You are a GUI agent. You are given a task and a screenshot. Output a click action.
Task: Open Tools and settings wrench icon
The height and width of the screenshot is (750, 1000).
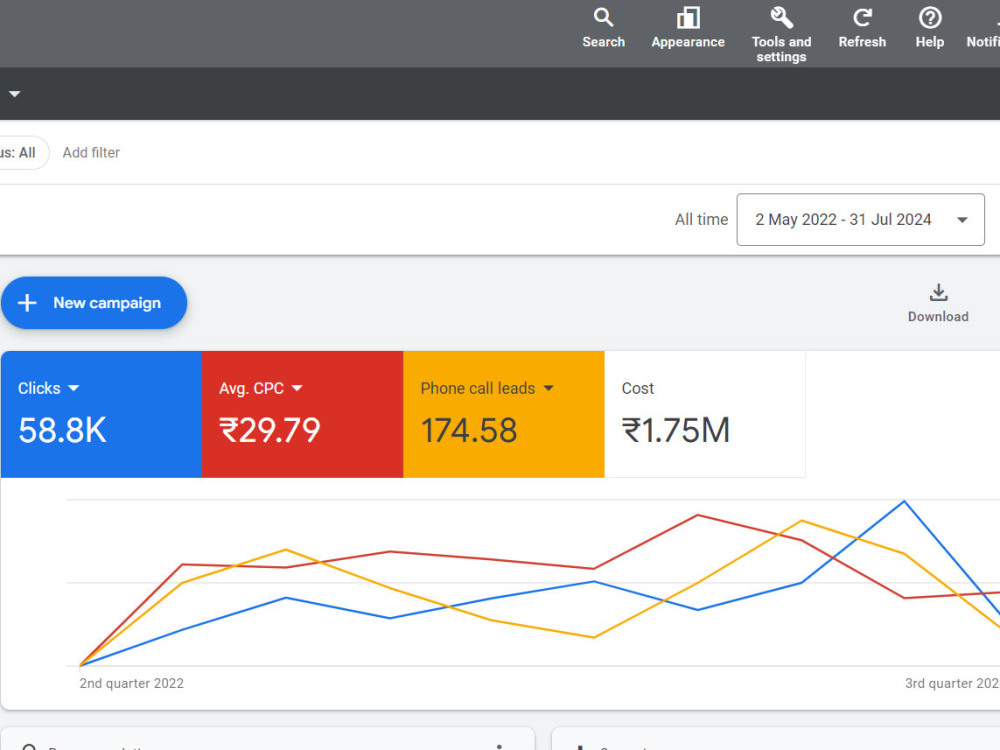point(781,34)
